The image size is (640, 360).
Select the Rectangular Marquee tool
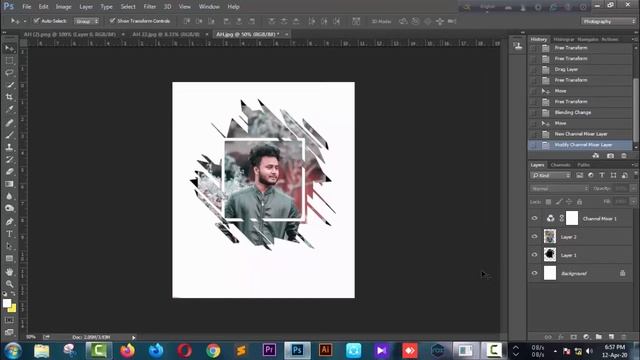point(9,61)
